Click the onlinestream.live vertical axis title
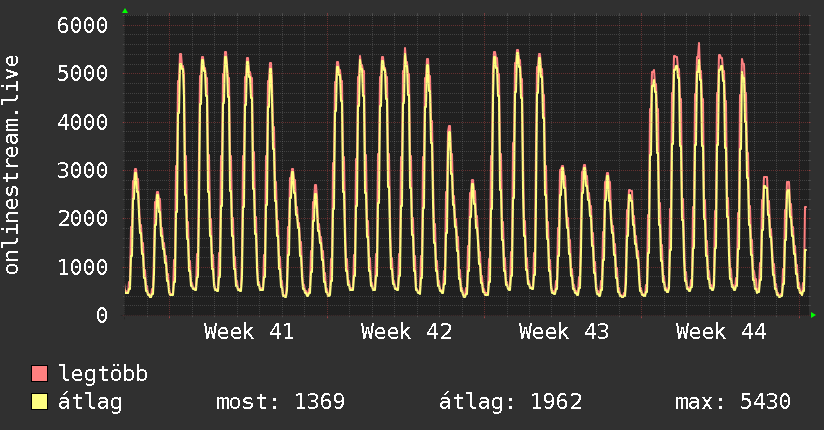Image resolution: width=824 pixels, height=430 pixels. [x=12, y=165]
